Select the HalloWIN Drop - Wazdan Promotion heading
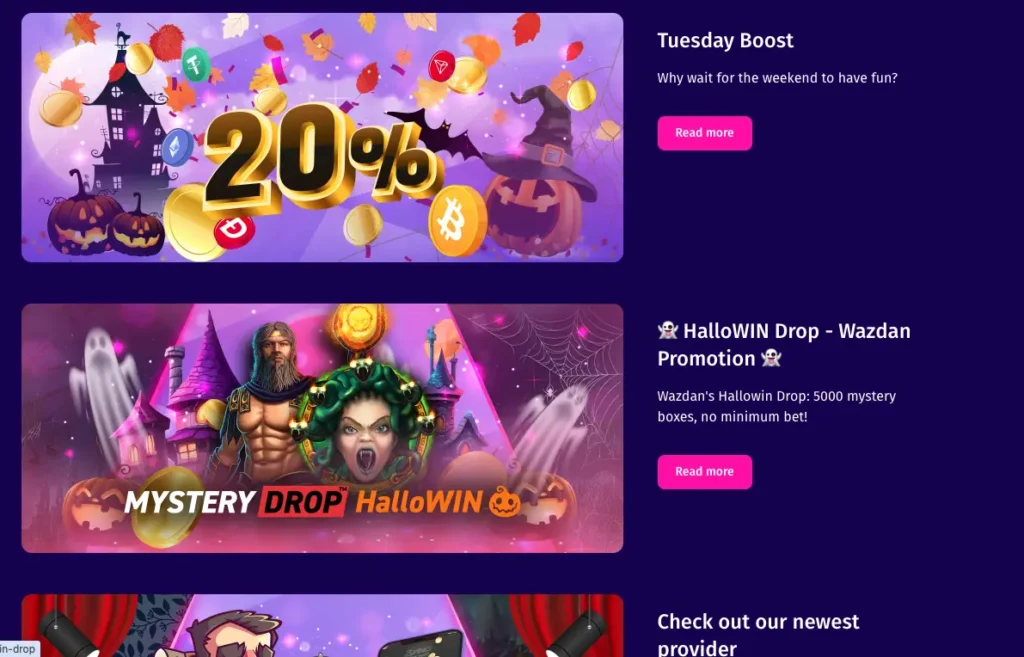Image resolution: width=1024 pixels, height=657 pixels. (784, 344)
